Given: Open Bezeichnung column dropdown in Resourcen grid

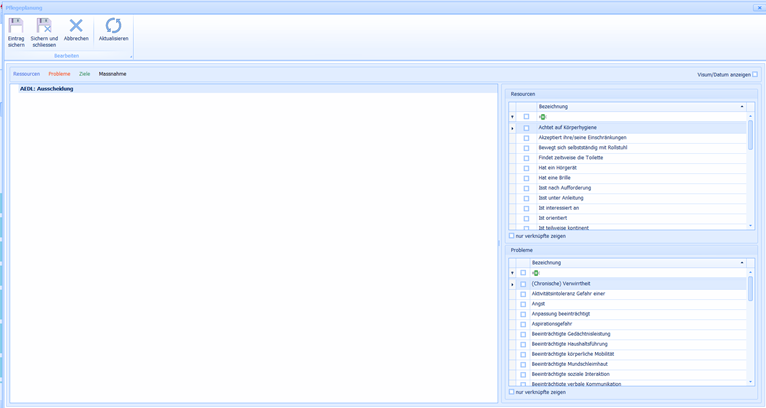Looking at the screenshot, I should [x=742, y=107].
